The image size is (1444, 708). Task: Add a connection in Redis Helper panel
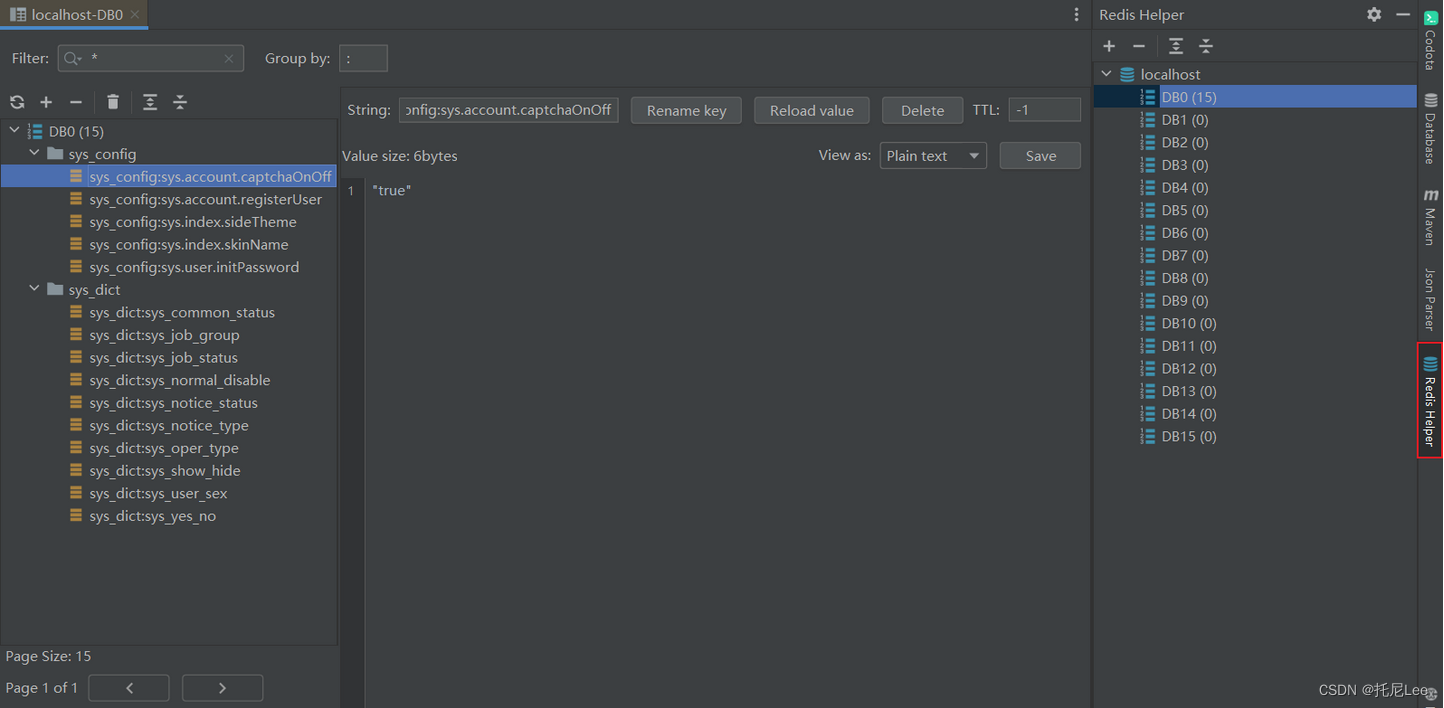coord(1109,46)
